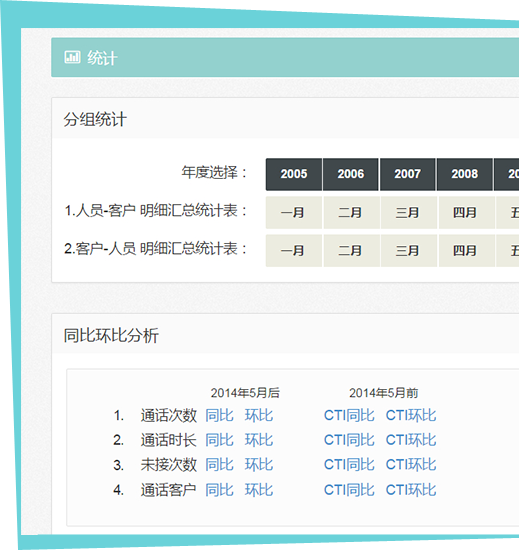This screenshot has height=550, width=519.
Task: Open CTI环比 link for 未接次数
Action: point(411,465)
